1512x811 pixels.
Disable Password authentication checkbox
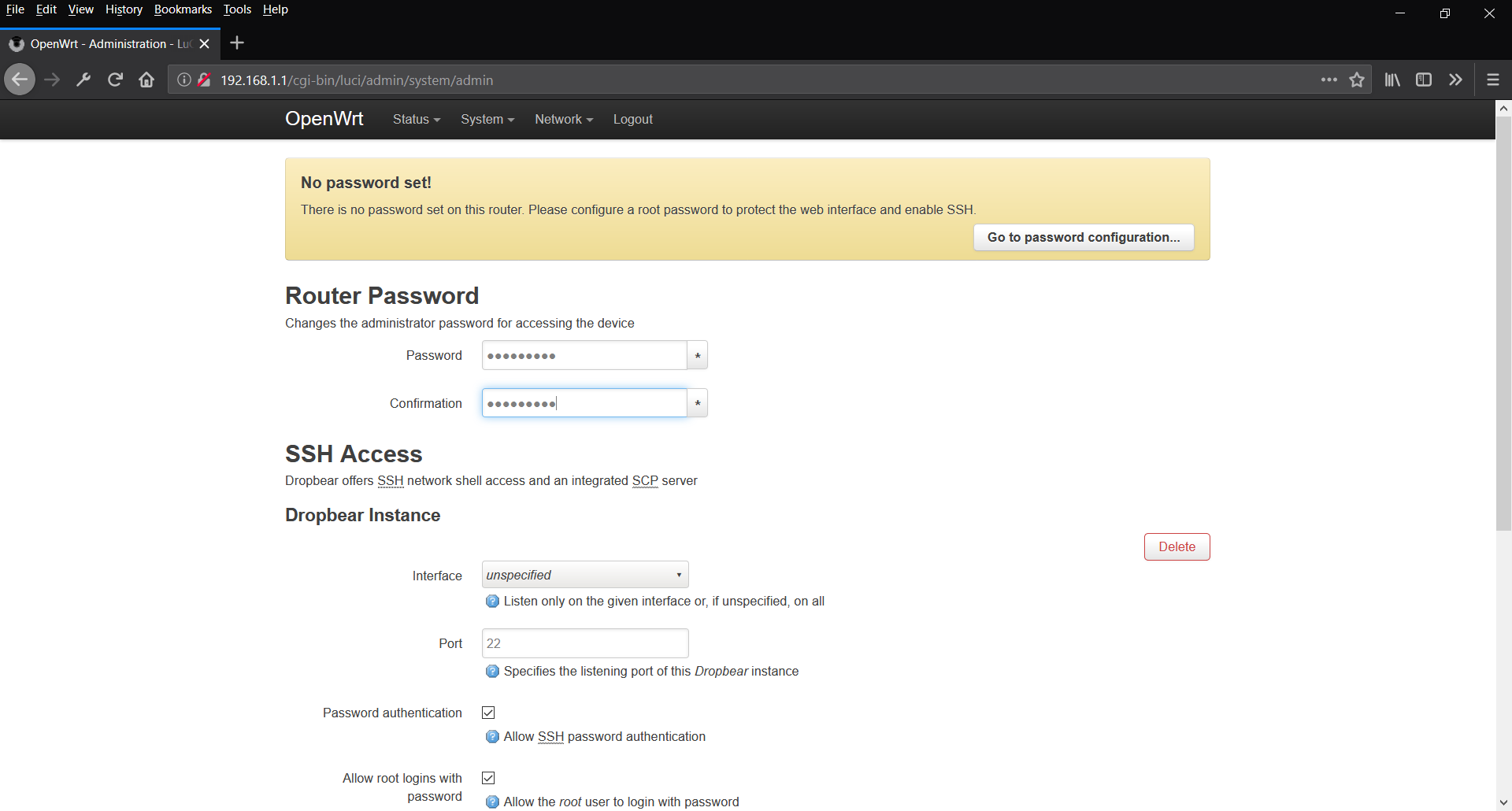click(x=488, y=713)
